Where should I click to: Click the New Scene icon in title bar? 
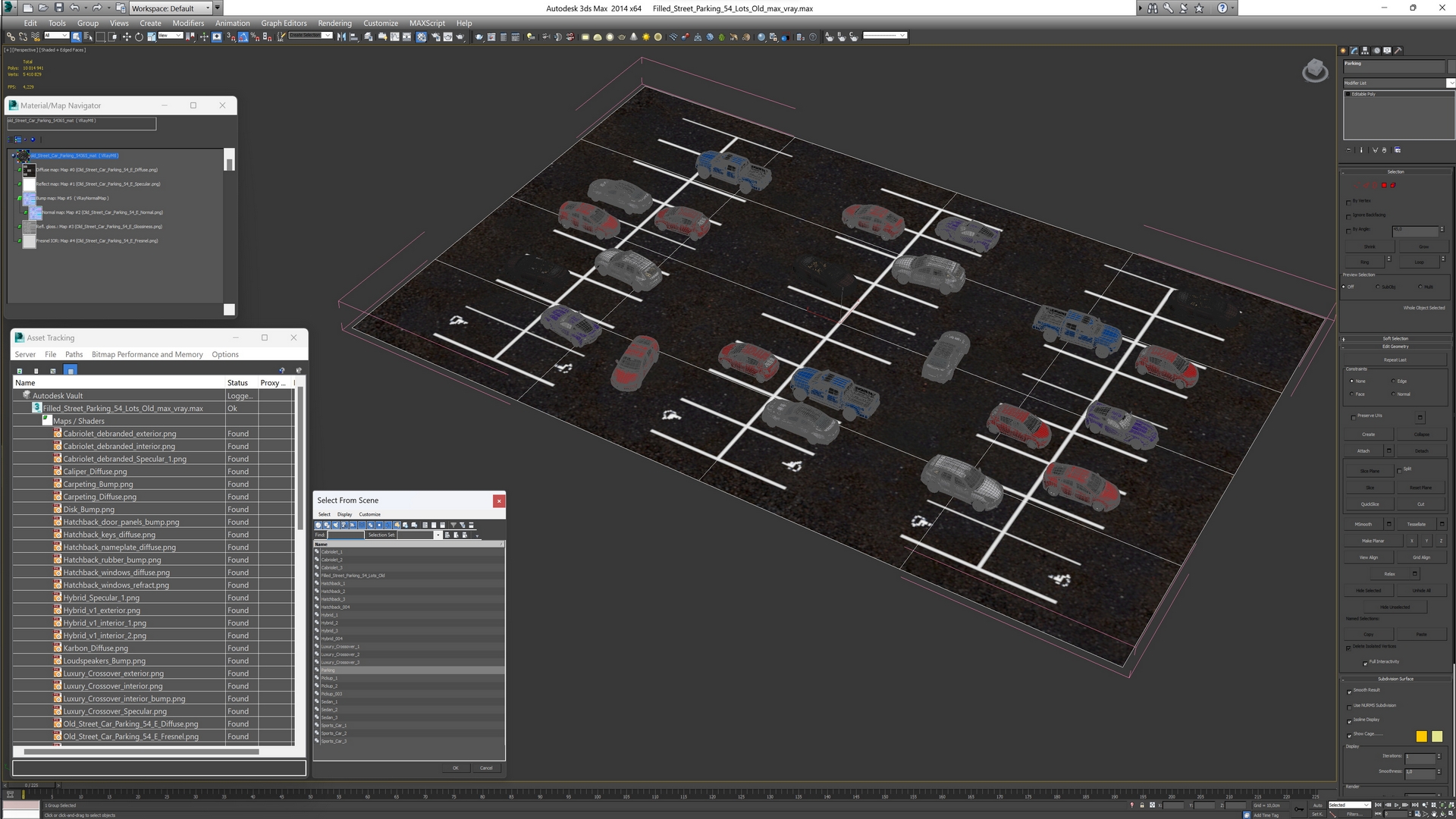click(x=27, y=8)
